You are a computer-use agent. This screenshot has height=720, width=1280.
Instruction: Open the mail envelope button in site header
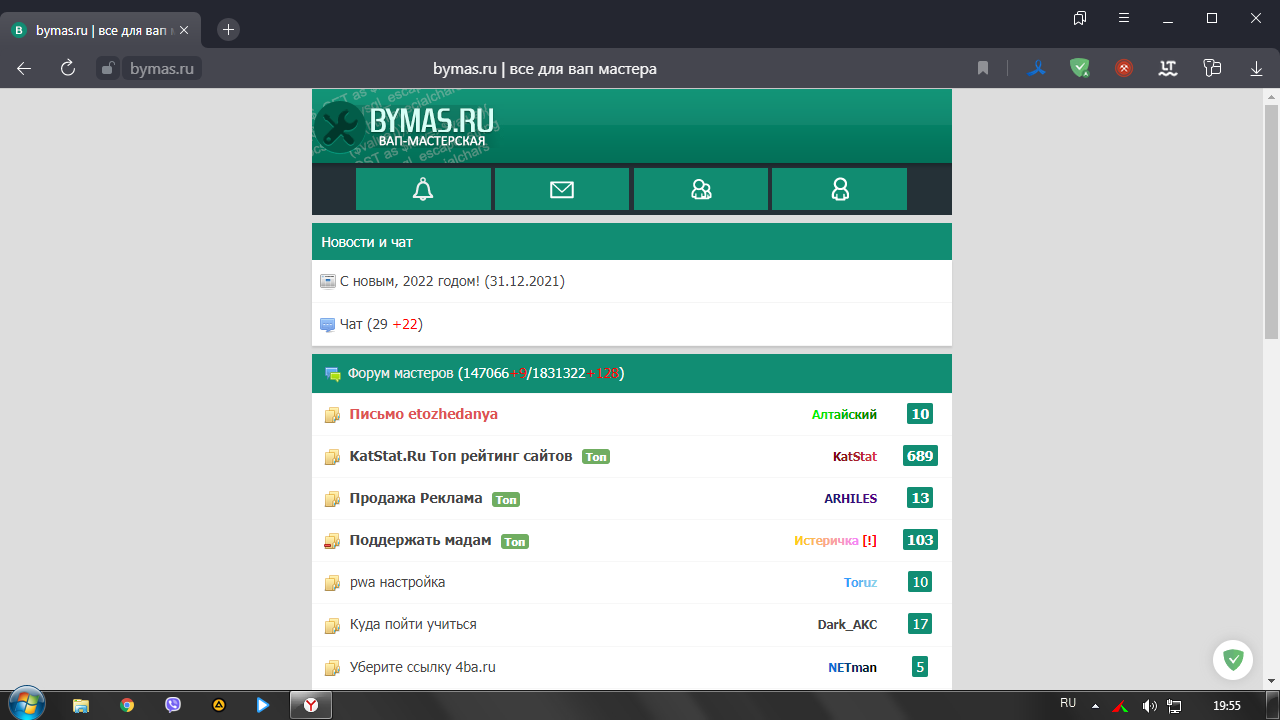[x=561, y=189]
